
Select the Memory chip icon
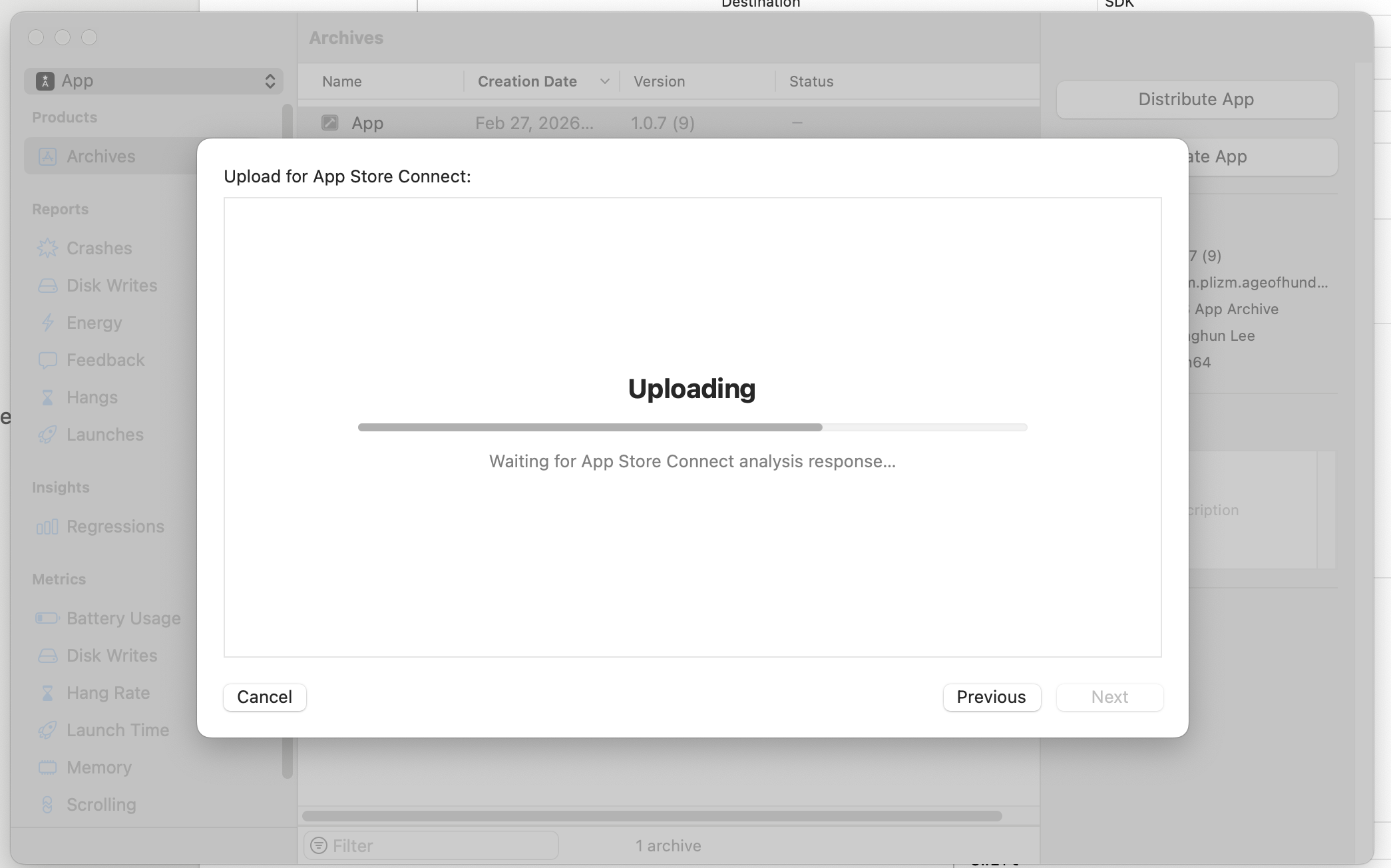pyautogui.click(x=47, y=767)
